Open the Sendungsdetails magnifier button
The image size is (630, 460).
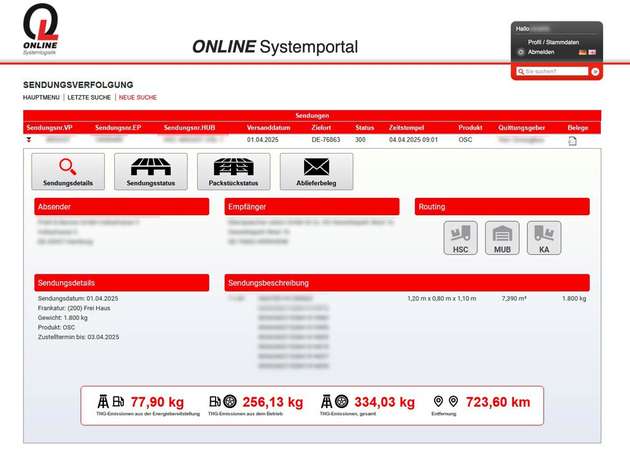68,172
